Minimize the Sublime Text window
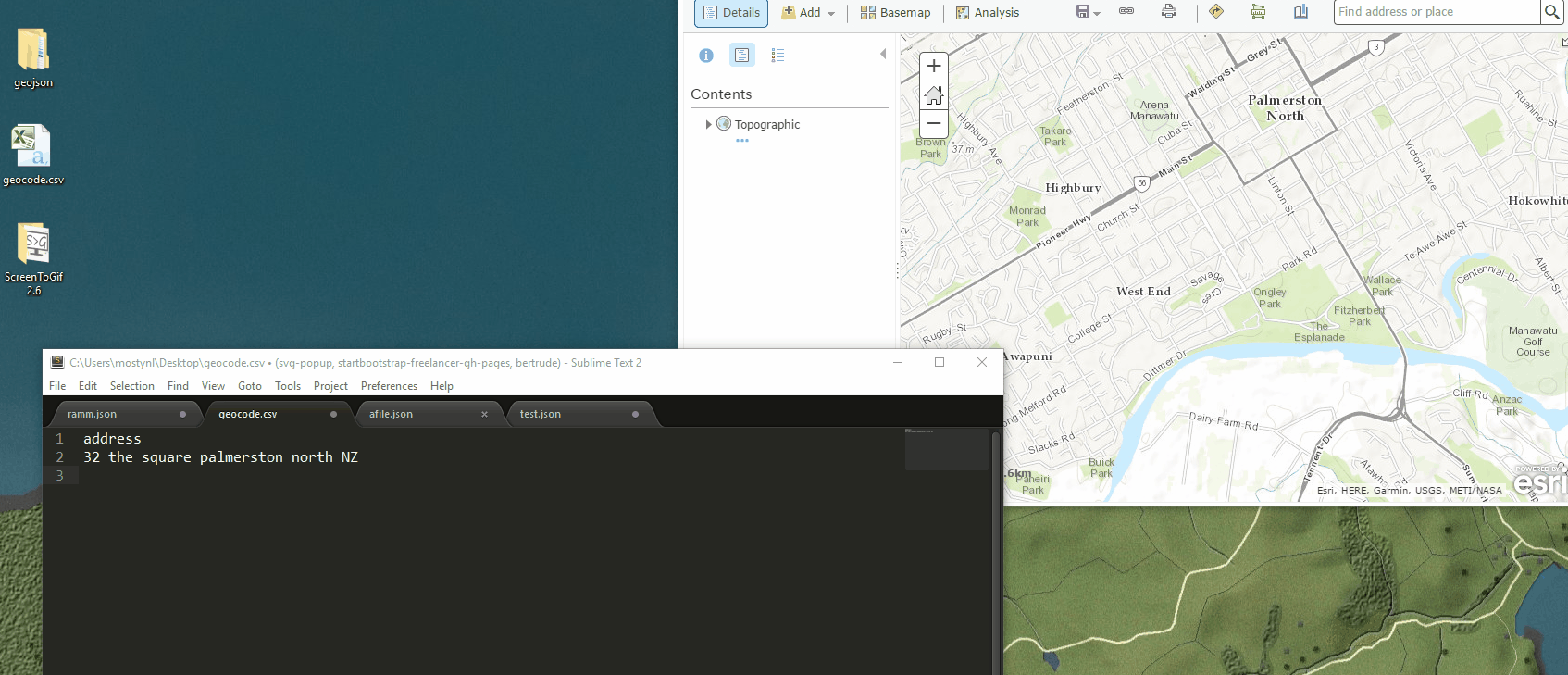1568x675 pixels. [x=897, y=362]
